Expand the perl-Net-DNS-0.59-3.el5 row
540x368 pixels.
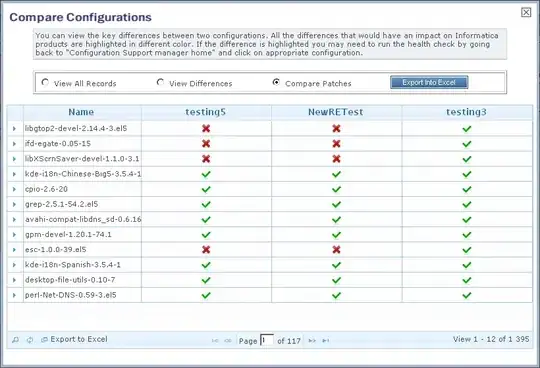point(14,295)
